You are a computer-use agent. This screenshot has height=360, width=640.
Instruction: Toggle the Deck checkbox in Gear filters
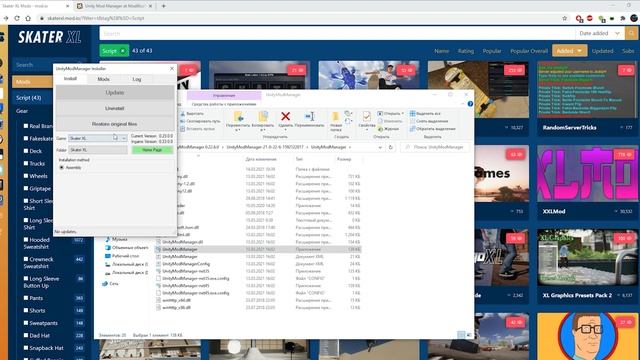click(x=26, y=151)
